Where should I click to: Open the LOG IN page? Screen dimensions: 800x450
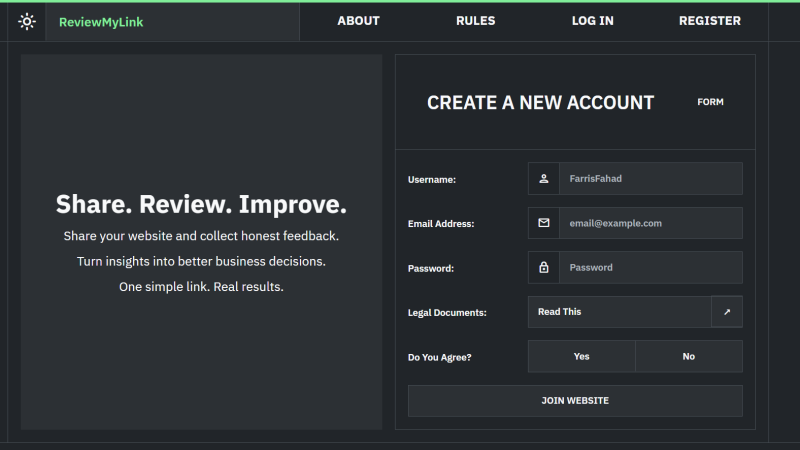[592, 21]
